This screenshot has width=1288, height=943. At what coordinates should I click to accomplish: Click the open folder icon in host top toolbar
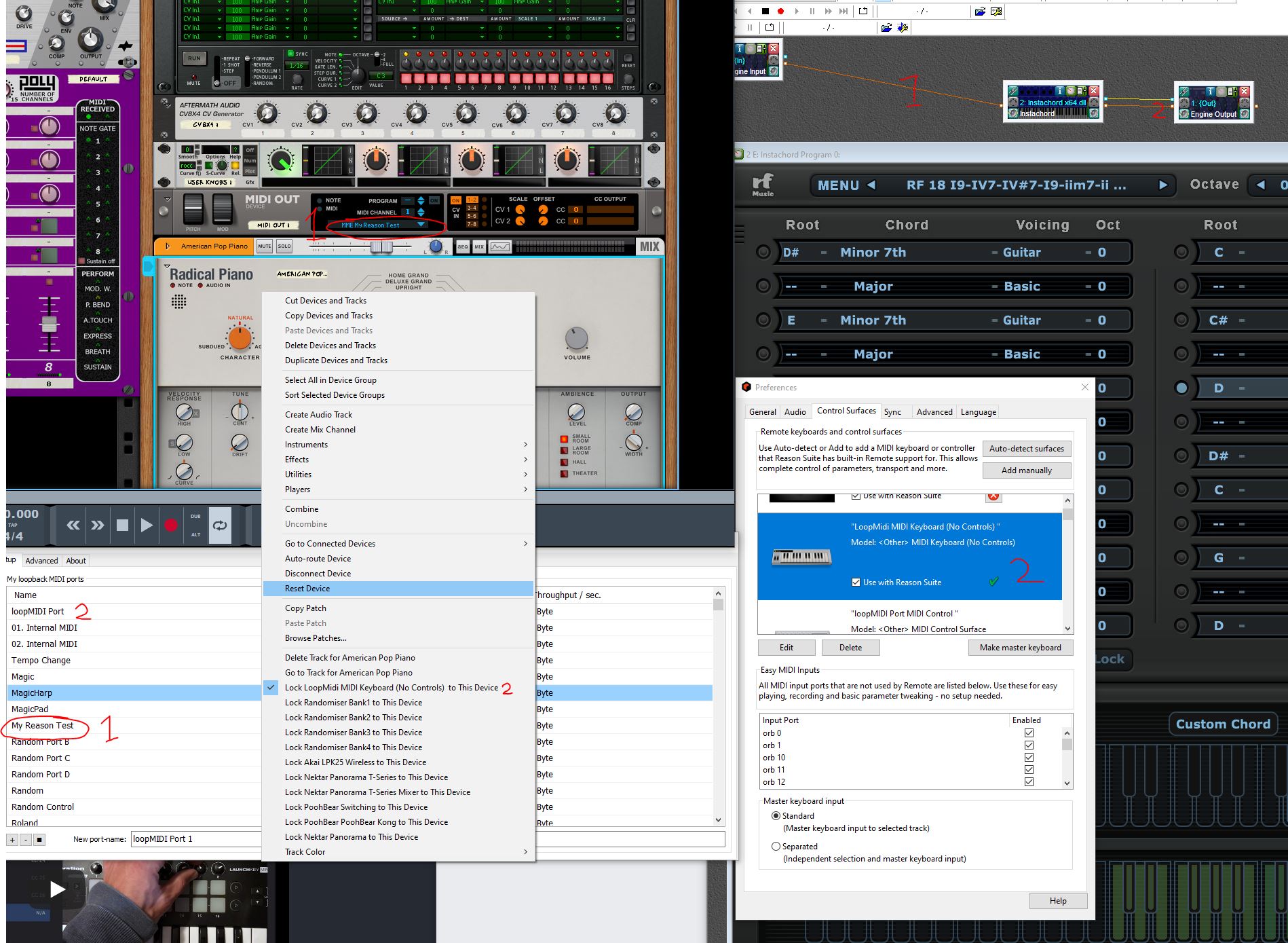pyautogui.click(x=980, y=11)
